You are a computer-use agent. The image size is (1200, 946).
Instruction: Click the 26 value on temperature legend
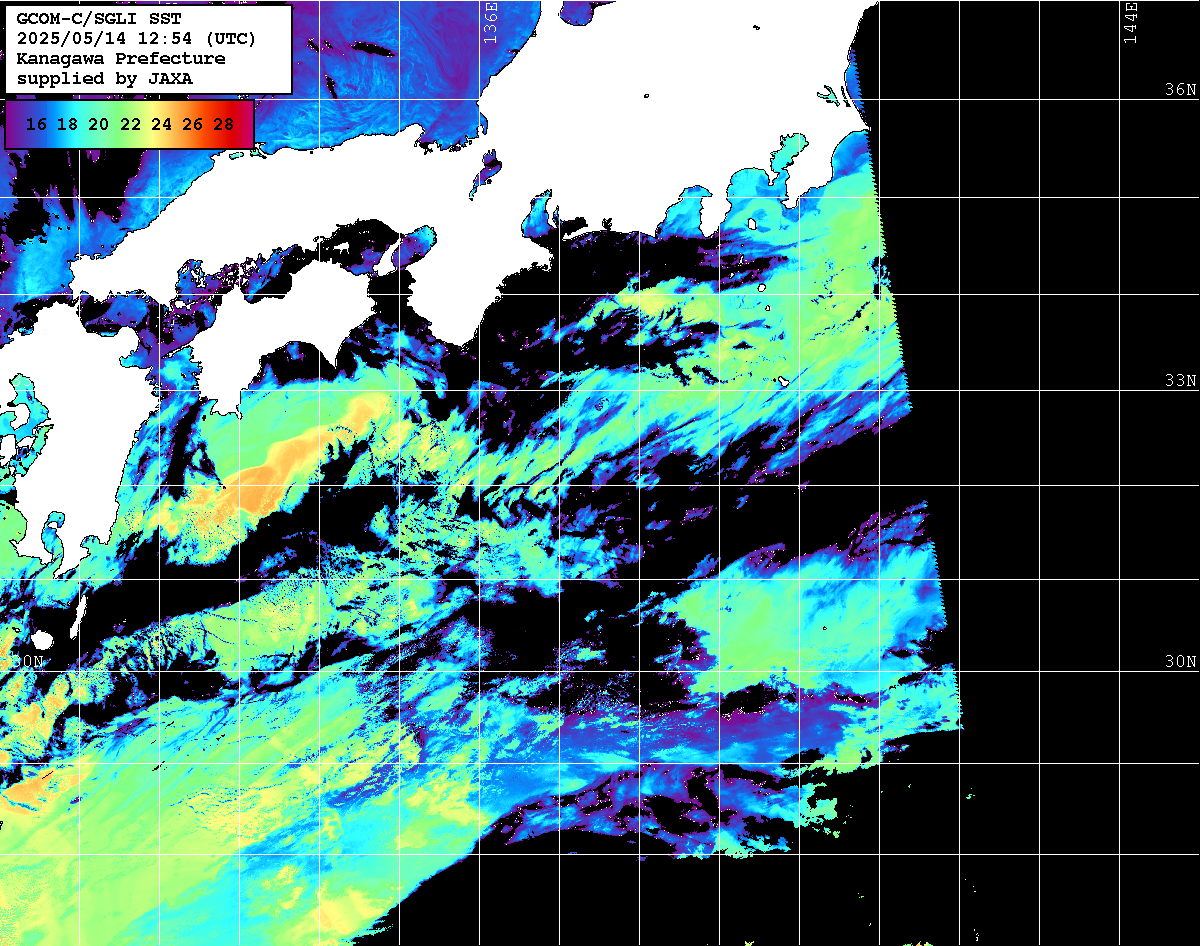pos(193,125)
